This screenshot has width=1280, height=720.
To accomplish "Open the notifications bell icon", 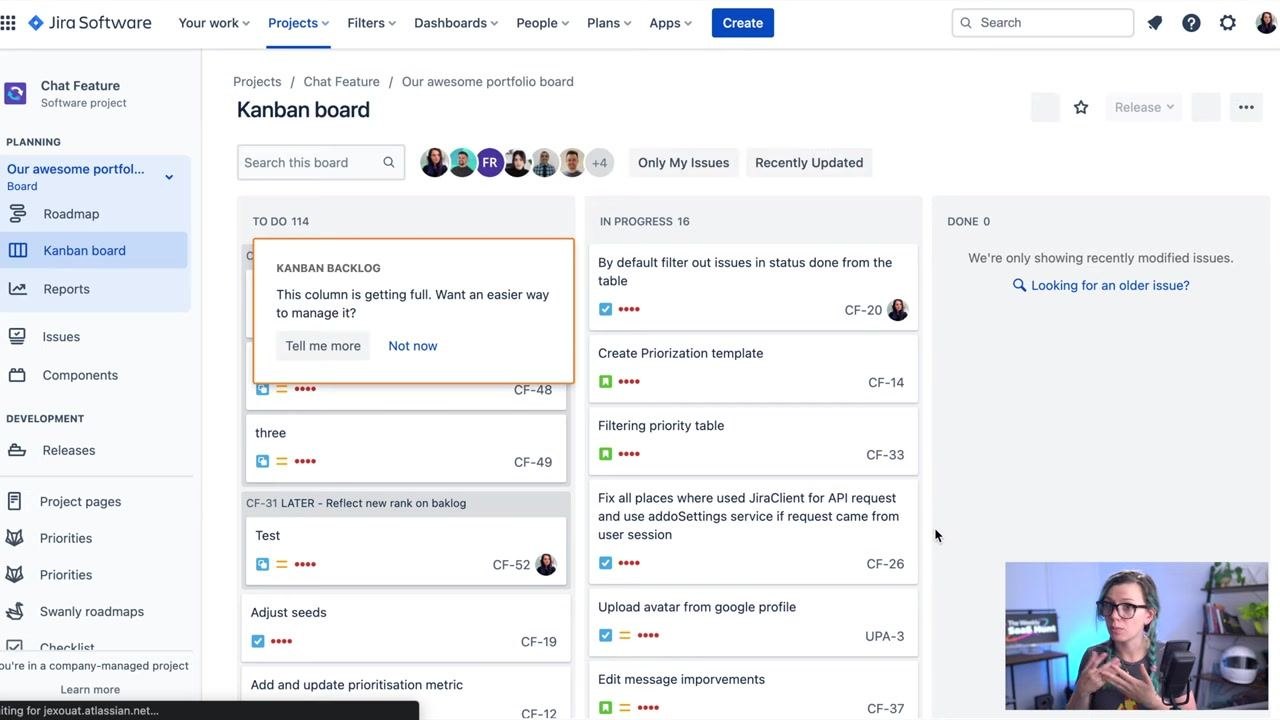I will [1155, 22].
